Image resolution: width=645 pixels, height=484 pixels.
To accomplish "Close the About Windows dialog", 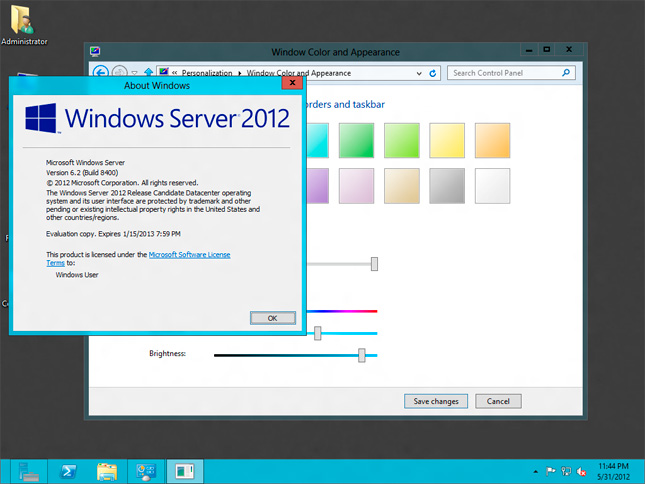I will point(292,83).
